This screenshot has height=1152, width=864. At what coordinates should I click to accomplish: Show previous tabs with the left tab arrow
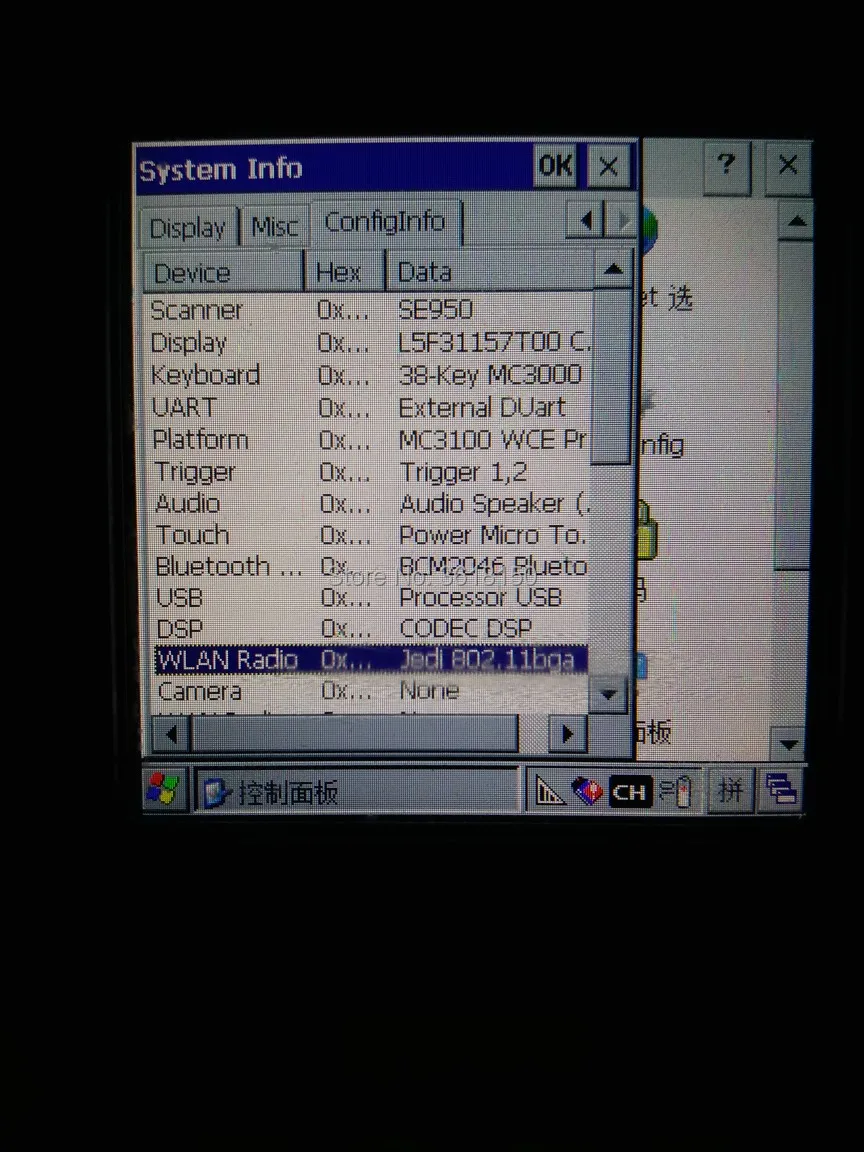585,220
